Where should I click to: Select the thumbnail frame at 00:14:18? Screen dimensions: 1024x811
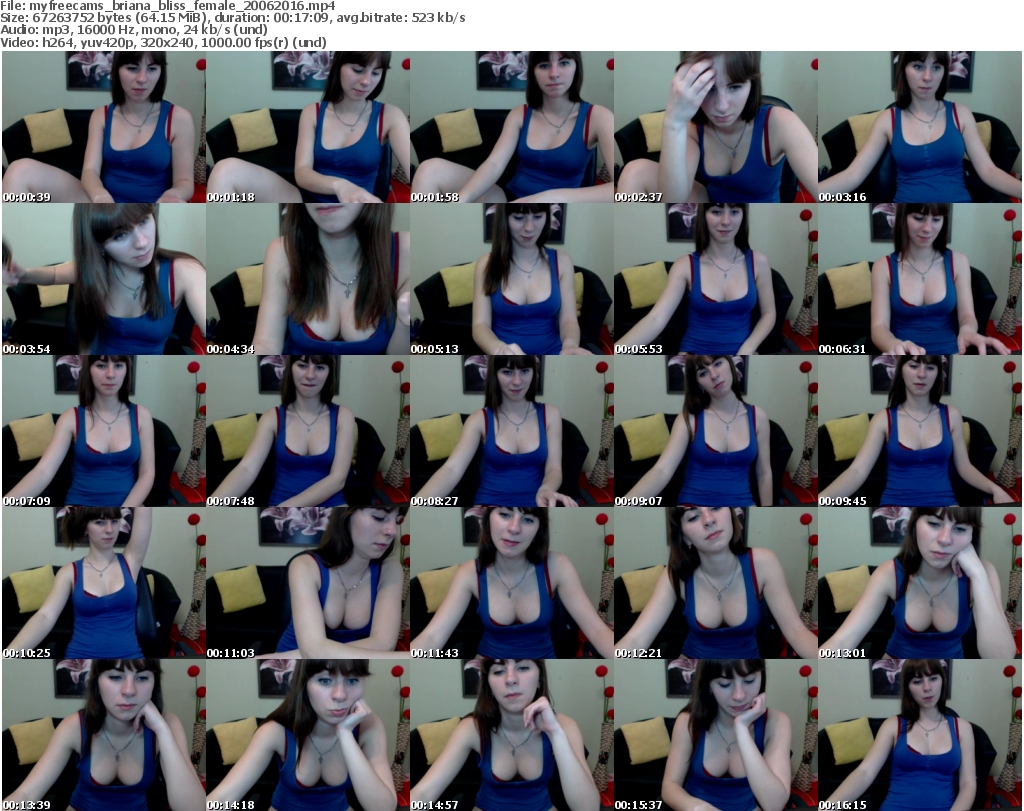coord(308,735)
